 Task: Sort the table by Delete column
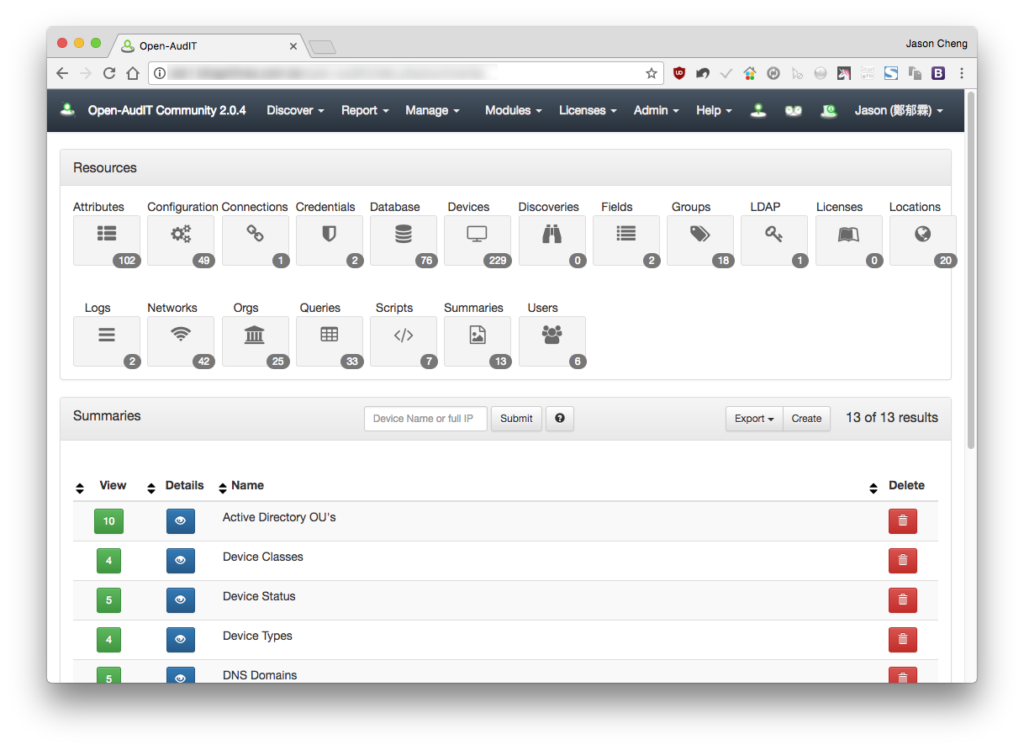873,488
